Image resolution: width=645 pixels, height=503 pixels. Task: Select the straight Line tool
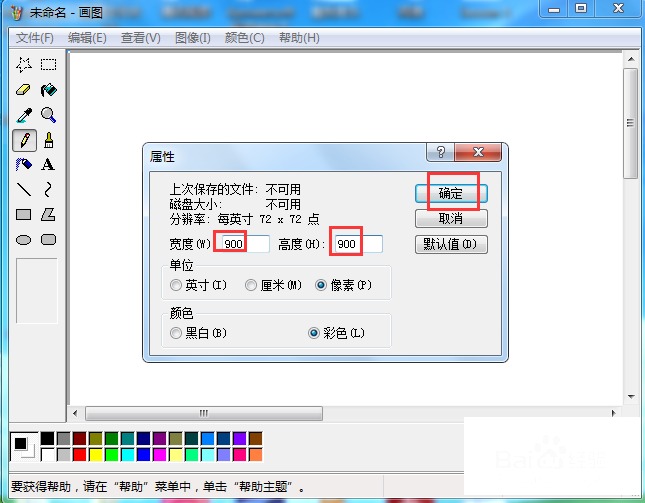(x=24, y=190)
